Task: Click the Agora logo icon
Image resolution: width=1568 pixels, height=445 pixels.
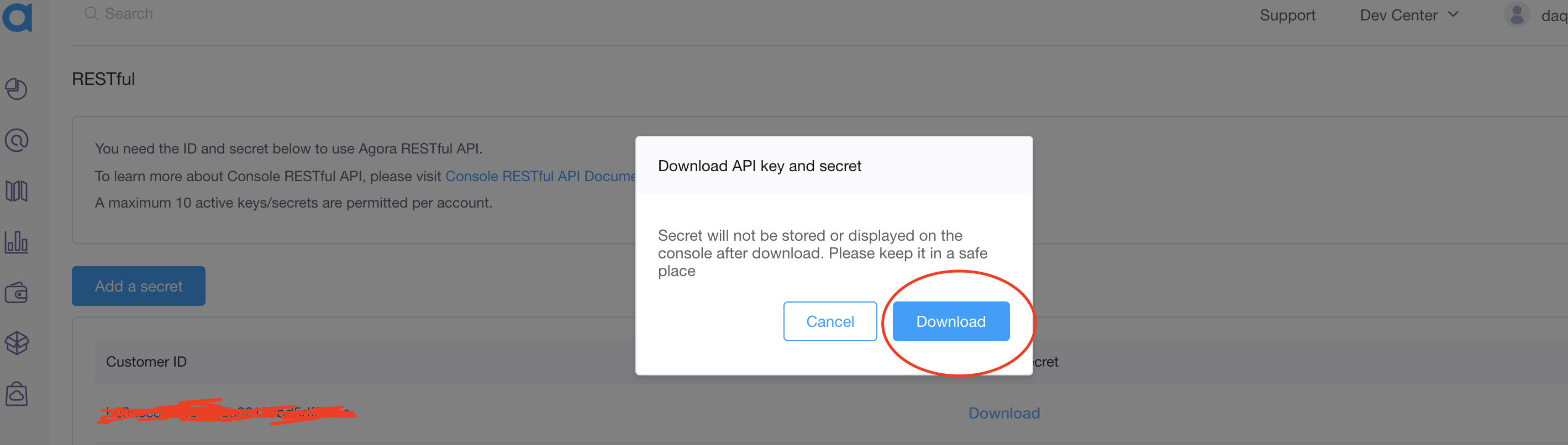Action: point(18,17)
